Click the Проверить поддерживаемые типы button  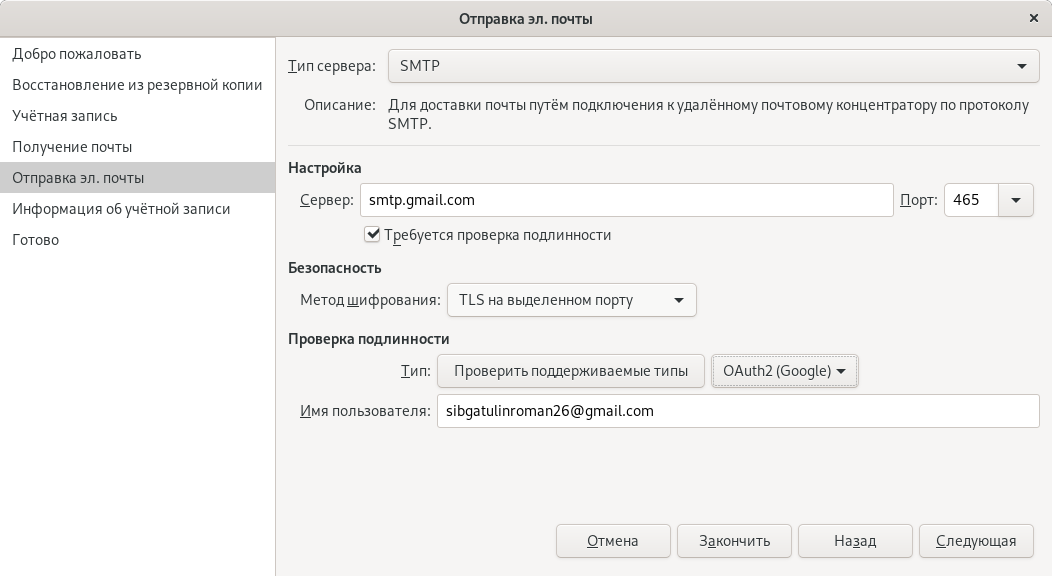(x=571, y=371)
